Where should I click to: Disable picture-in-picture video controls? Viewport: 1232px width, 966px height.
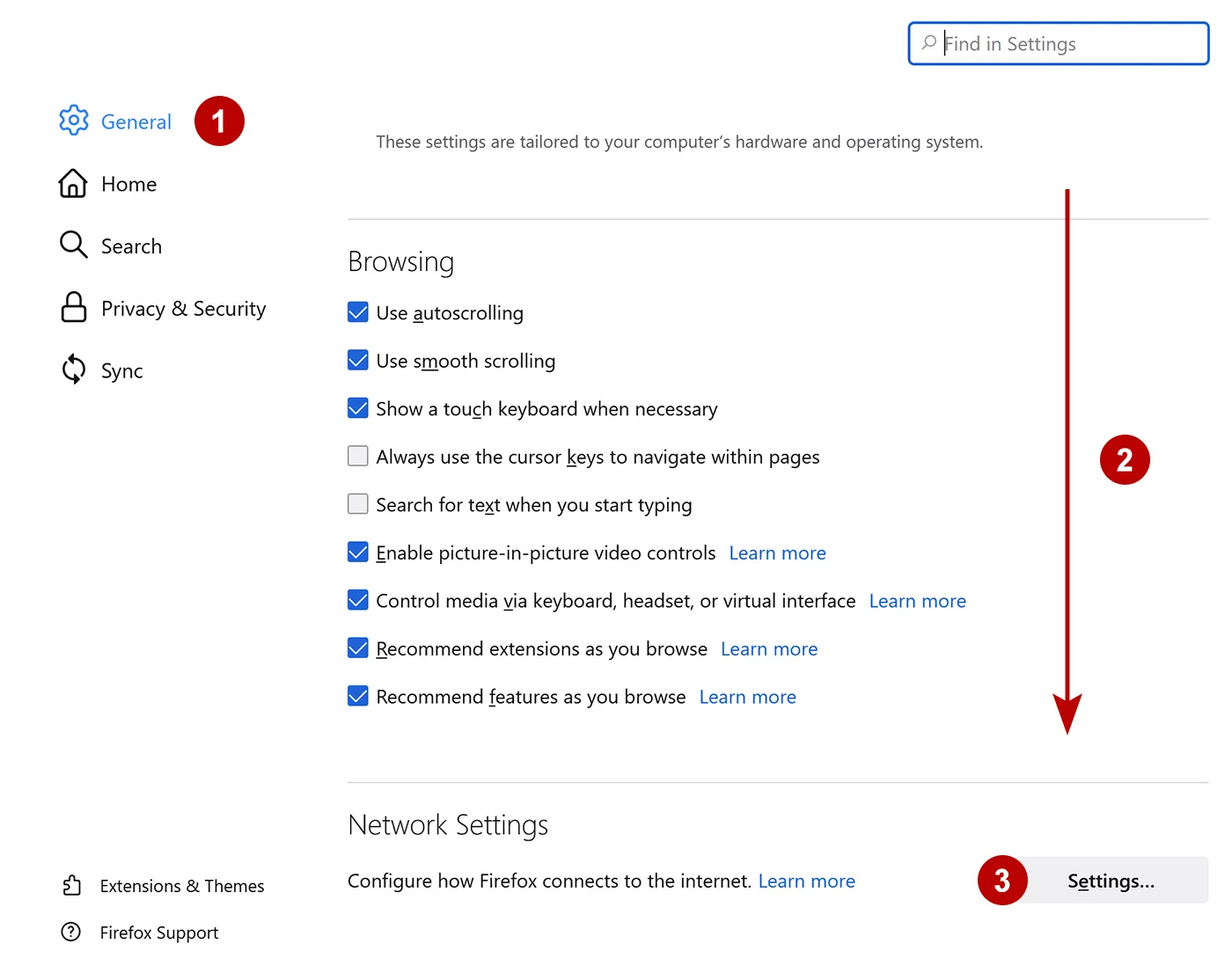click(357, 552)
